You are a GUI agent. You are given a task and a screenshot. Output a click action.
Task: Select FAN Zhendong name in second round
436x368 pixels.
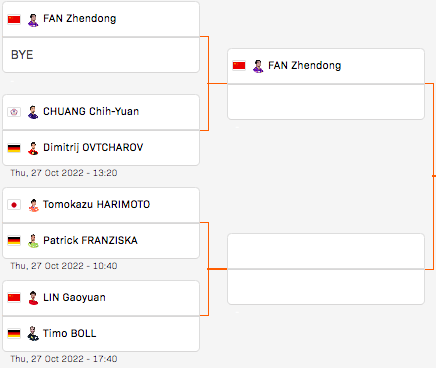[x=305, y=65]
